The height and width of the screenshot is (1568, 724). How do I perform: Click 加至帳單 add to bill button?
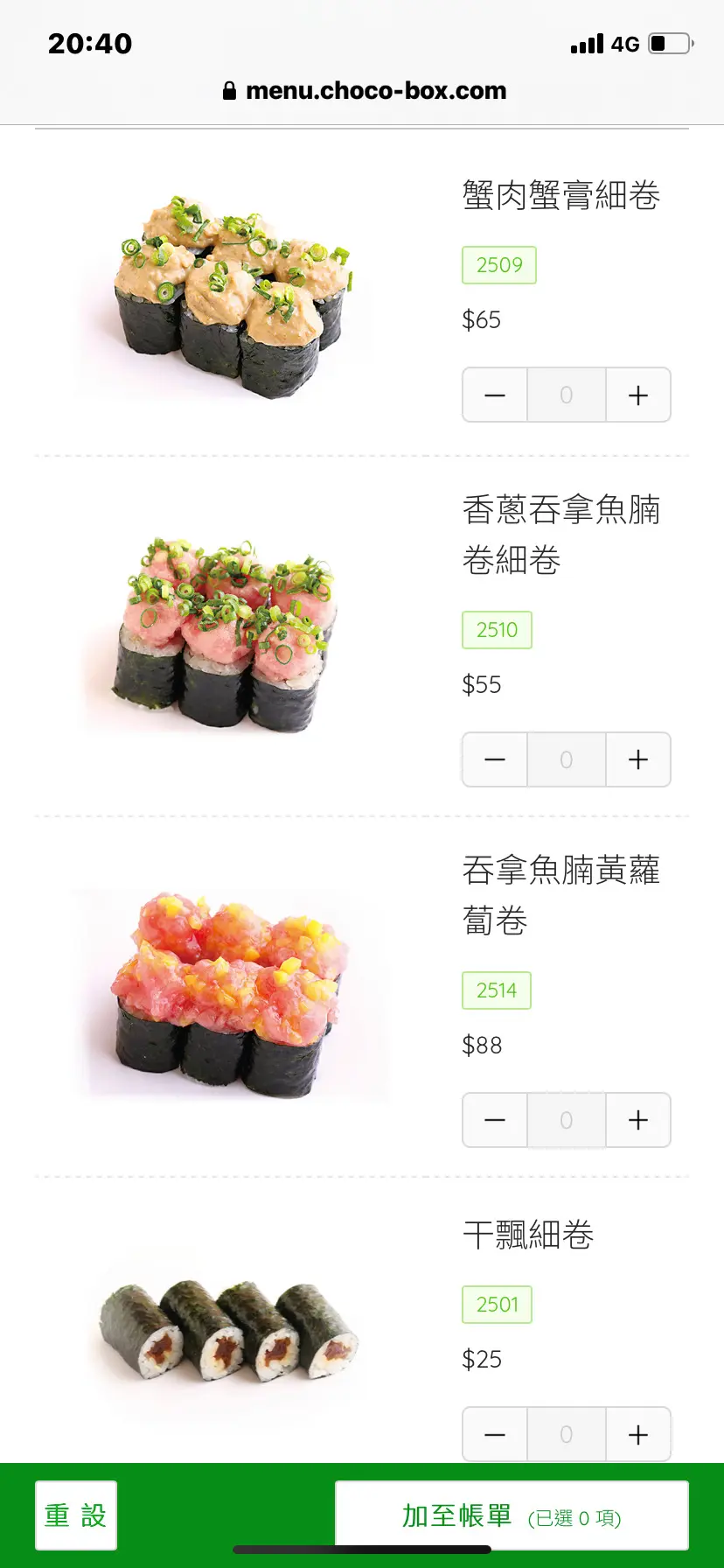coord(512,1515)
